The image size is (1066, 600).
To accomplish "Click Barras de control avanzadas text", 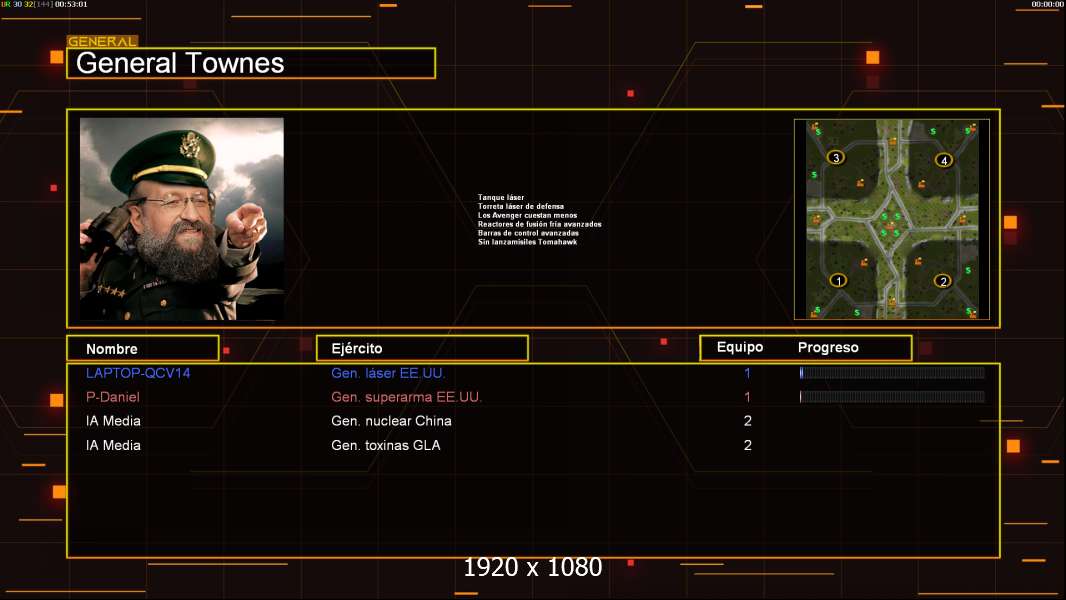I will click(x=528, y=233).
